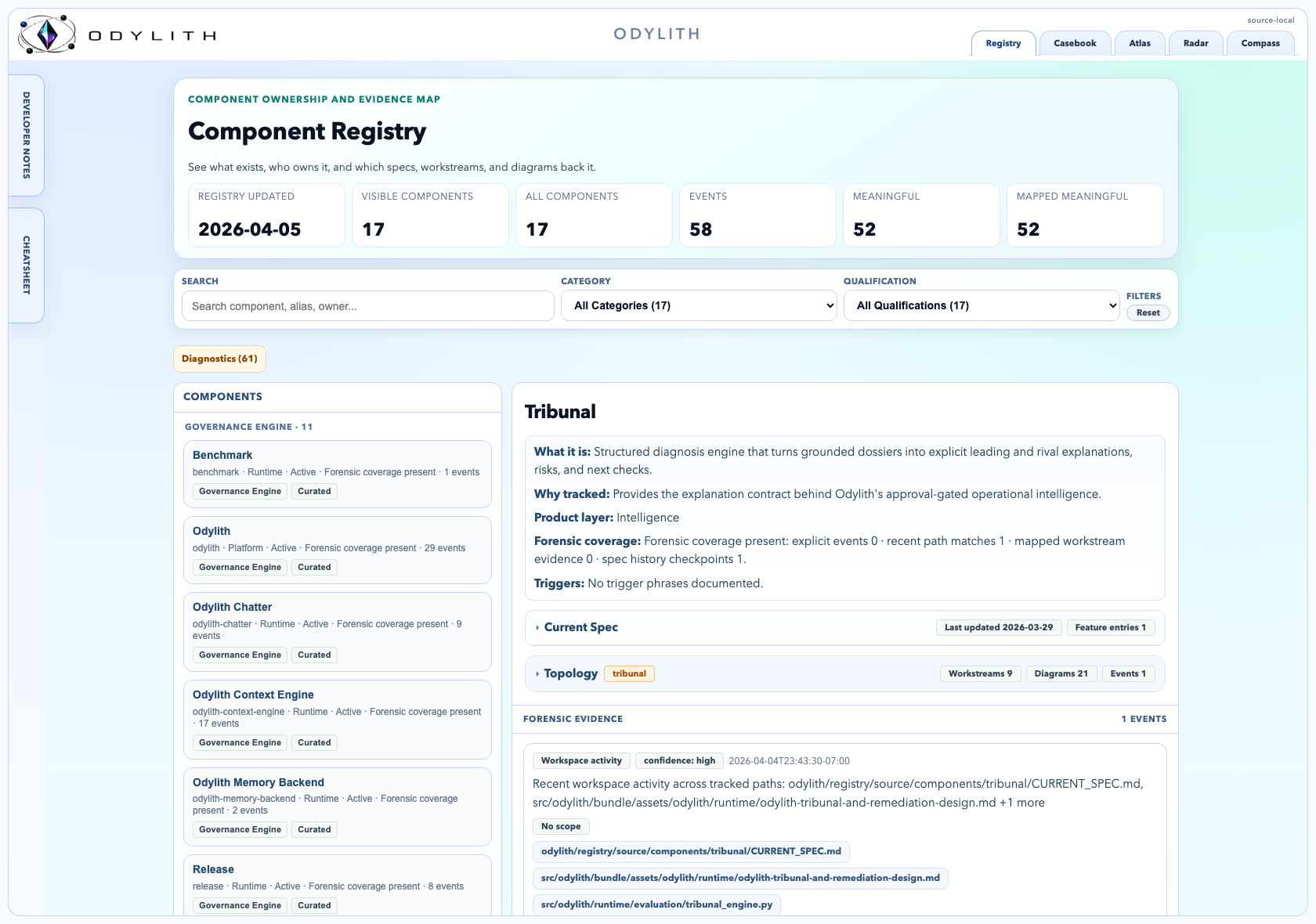Click the Meaningful 52 stat card

(921, 215)
